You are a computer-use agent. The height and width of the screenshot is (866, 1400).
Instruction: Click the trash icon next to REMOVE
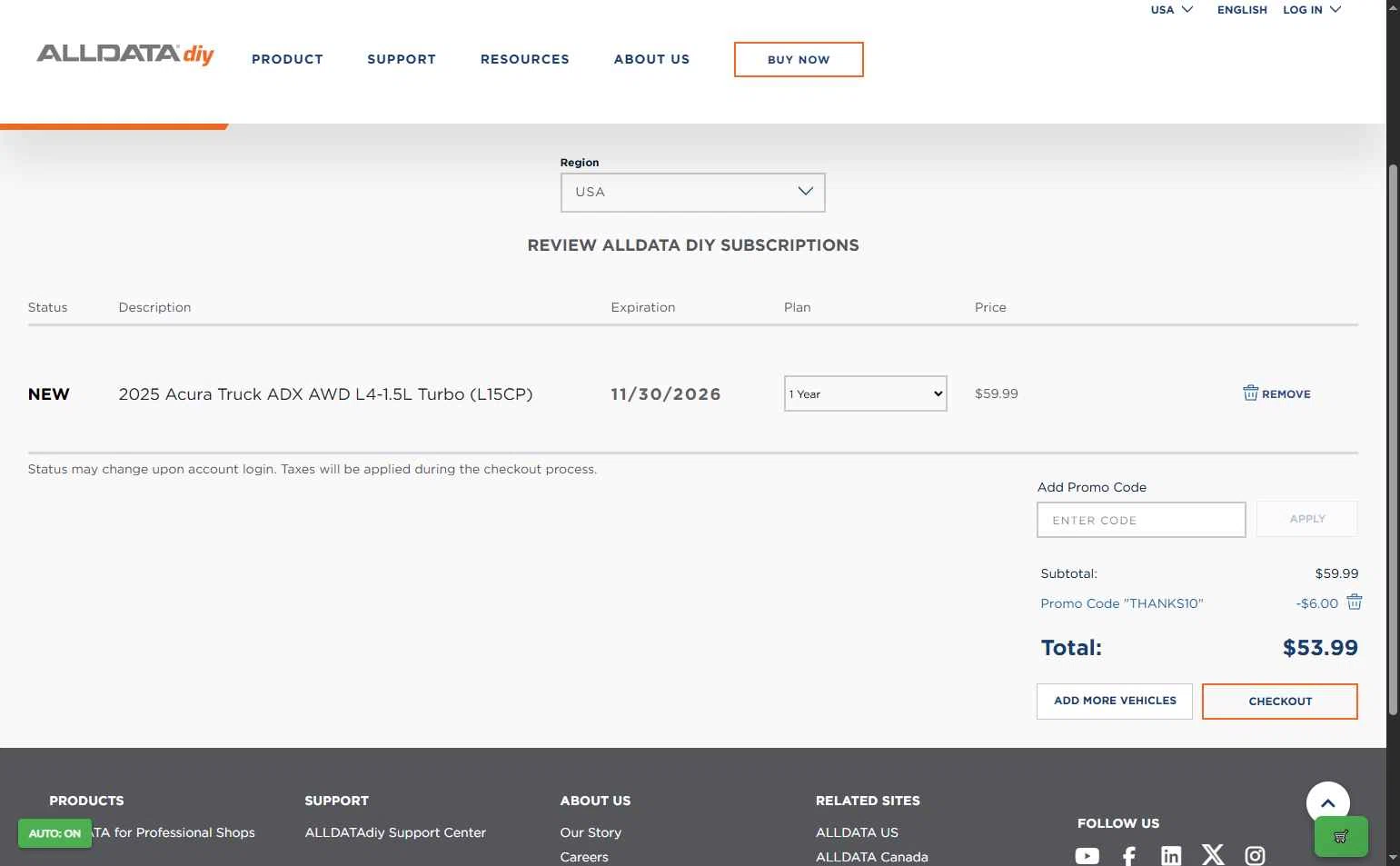(1251, 393)
